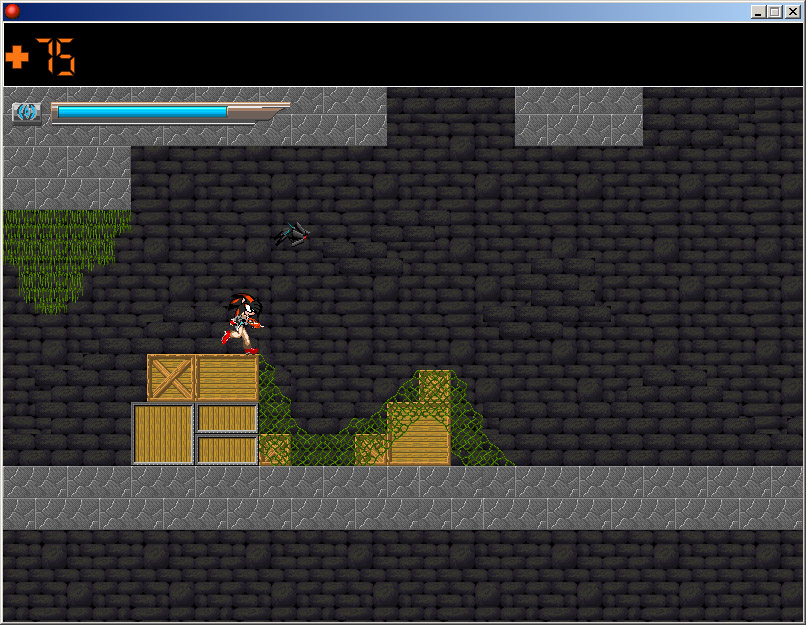806x625 pixels.
Task: Click the black and red hedgehog character
Action: tap(241, 322)
